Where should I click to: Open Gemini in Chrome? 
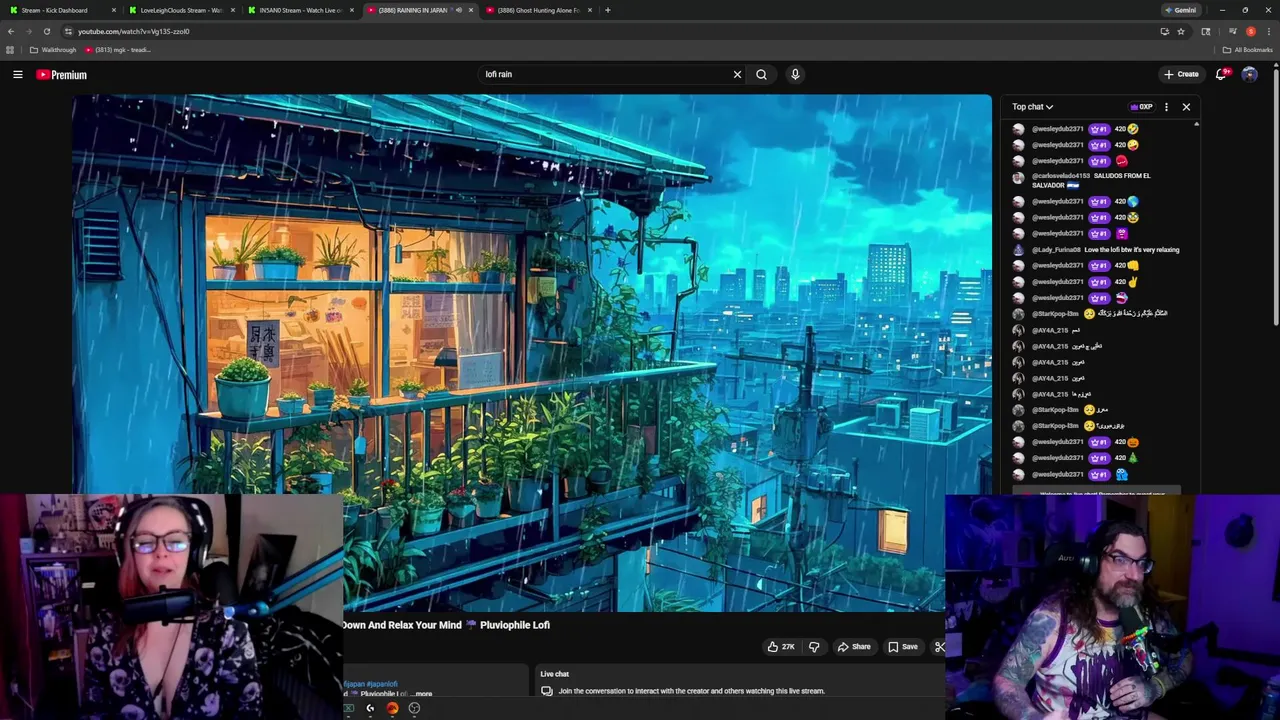coord(1181,10)
